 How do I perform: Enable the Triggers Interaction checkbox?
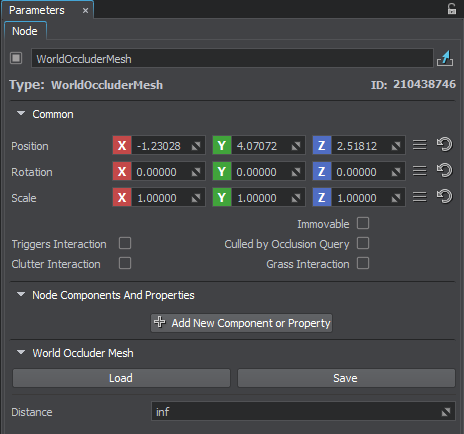[125, 243]
